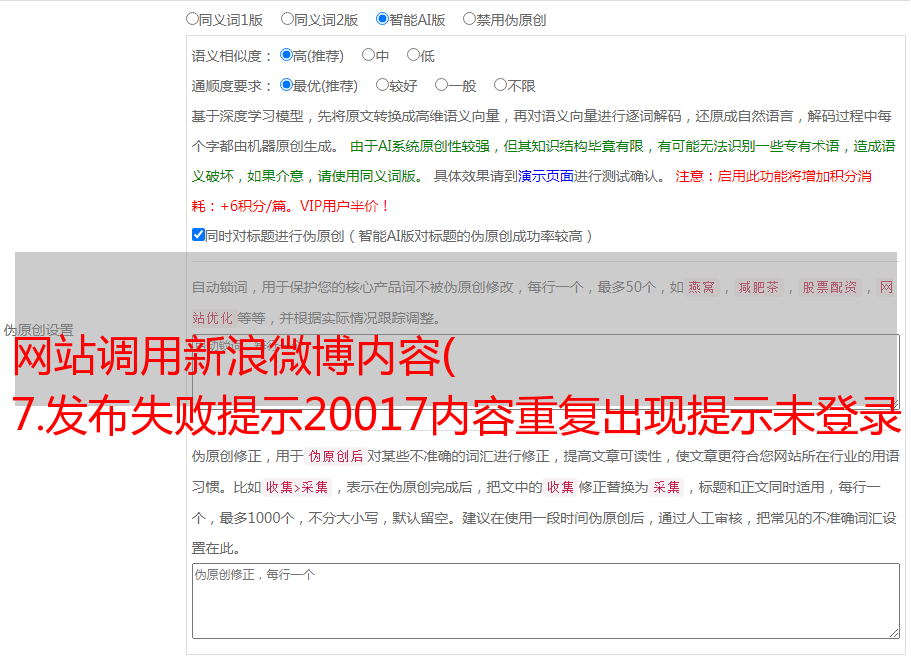Click the resize grip of 伪原创修正 box
The height and width of the screenshot is (658, 911).
pyautogui.click(x=894, y=633)
